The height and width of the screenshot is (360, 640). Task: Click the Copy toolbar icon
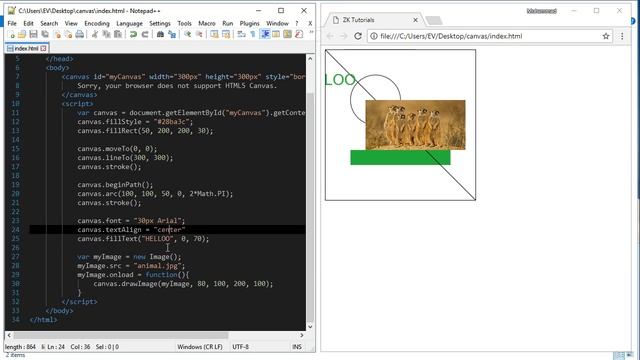(106, 35)
